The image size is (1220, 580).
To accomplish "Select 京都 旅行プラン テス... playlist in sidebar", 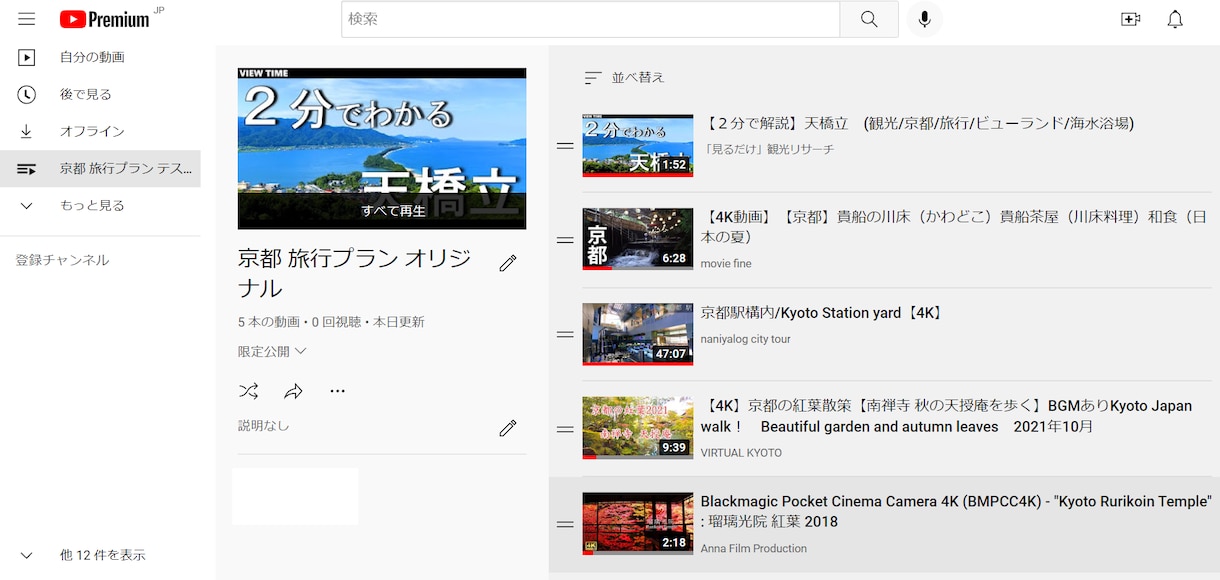I will [x=100, y=168].
